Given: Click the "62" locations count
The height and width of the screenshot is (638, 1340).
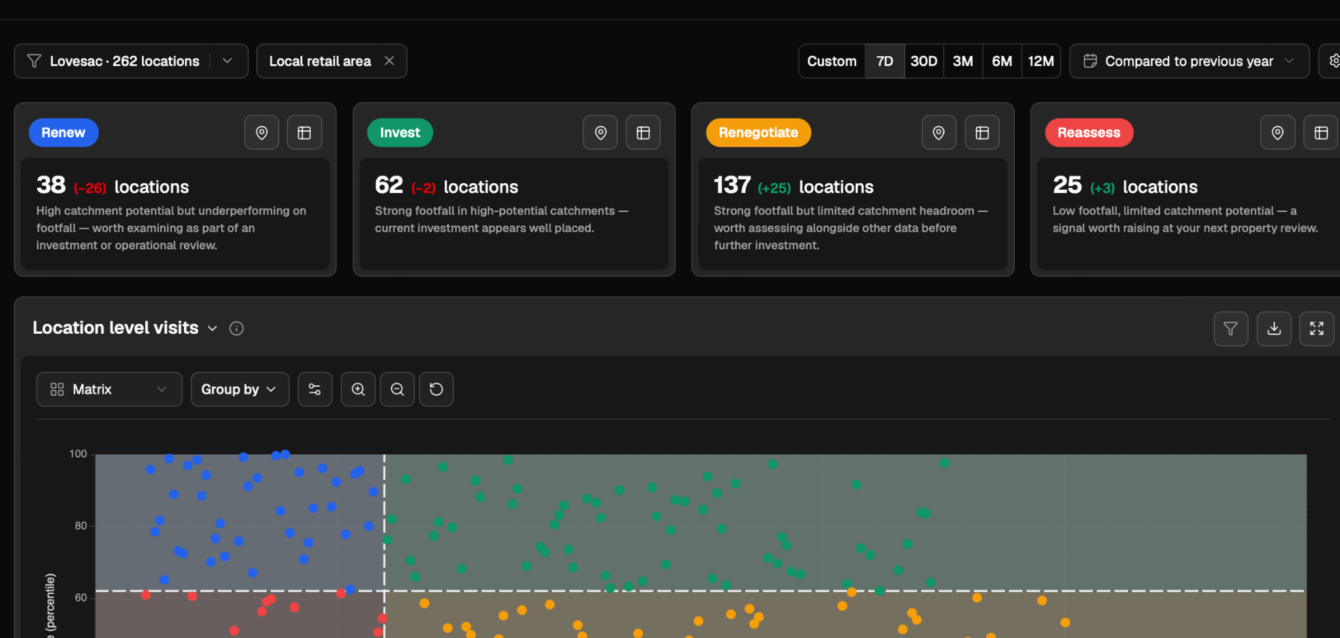Looking at the screenshot, I should coord(389,186).
